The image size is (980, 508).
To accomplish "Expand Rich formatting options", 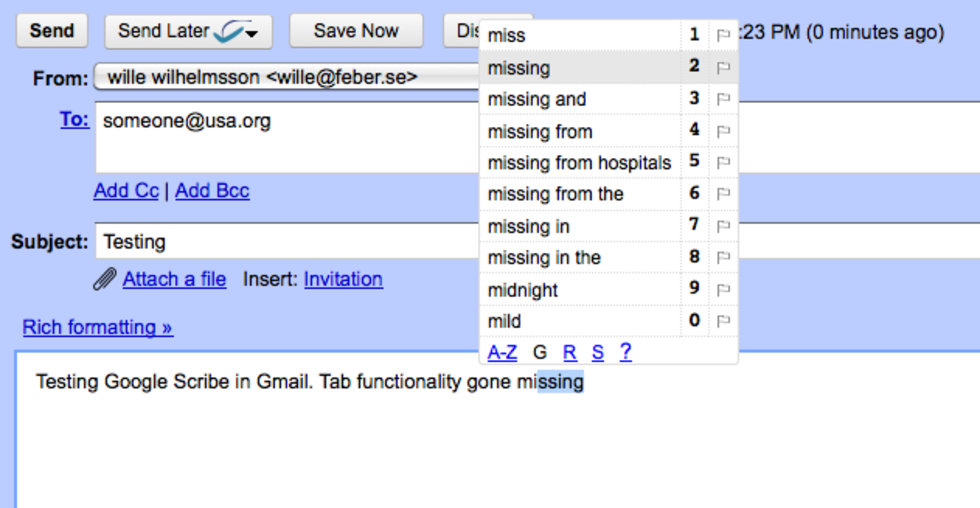I will 98,327.
